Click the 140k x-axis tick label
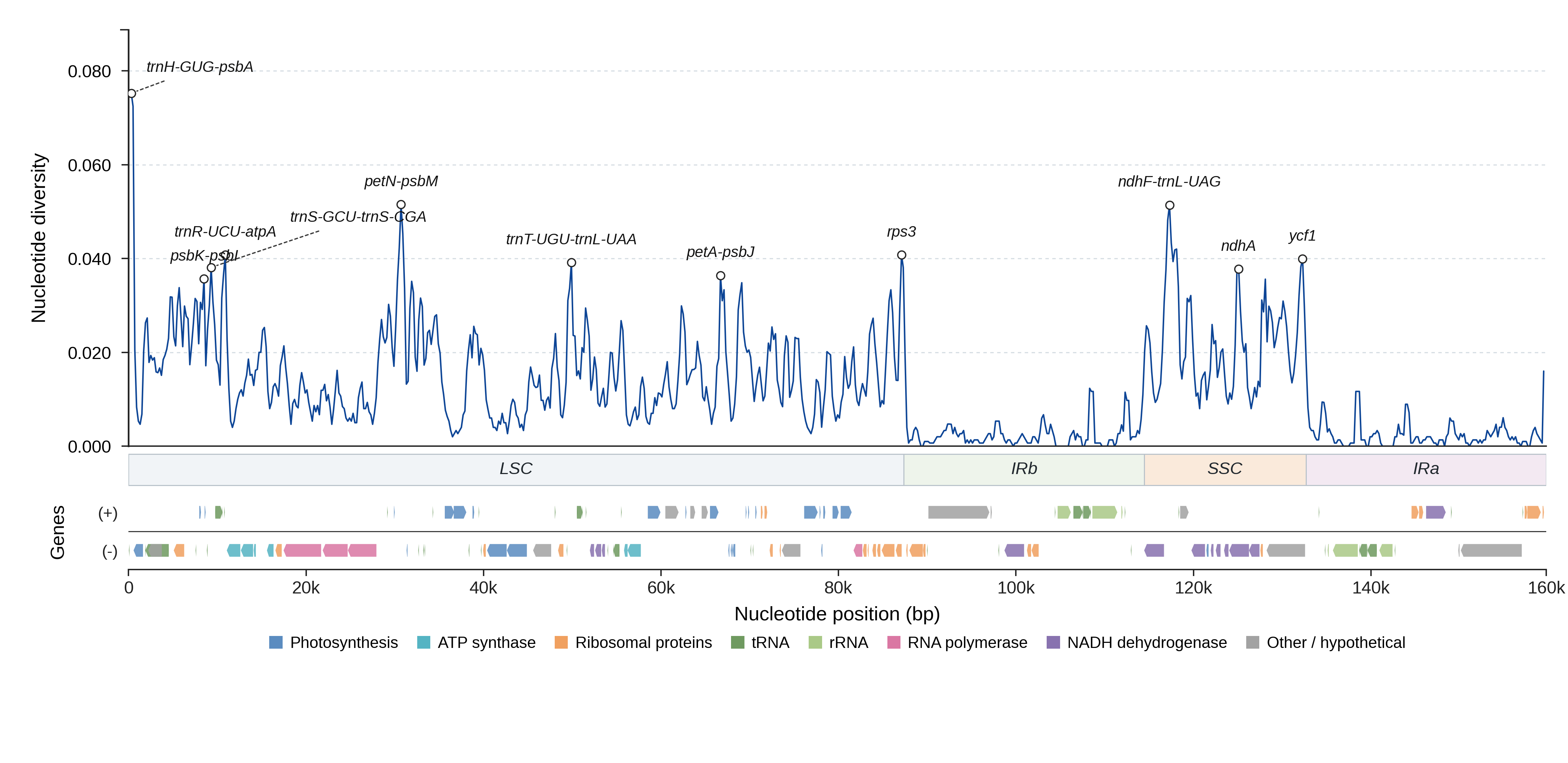The width and height of the screenshot is (1568, 763). tap(1371, 588)
